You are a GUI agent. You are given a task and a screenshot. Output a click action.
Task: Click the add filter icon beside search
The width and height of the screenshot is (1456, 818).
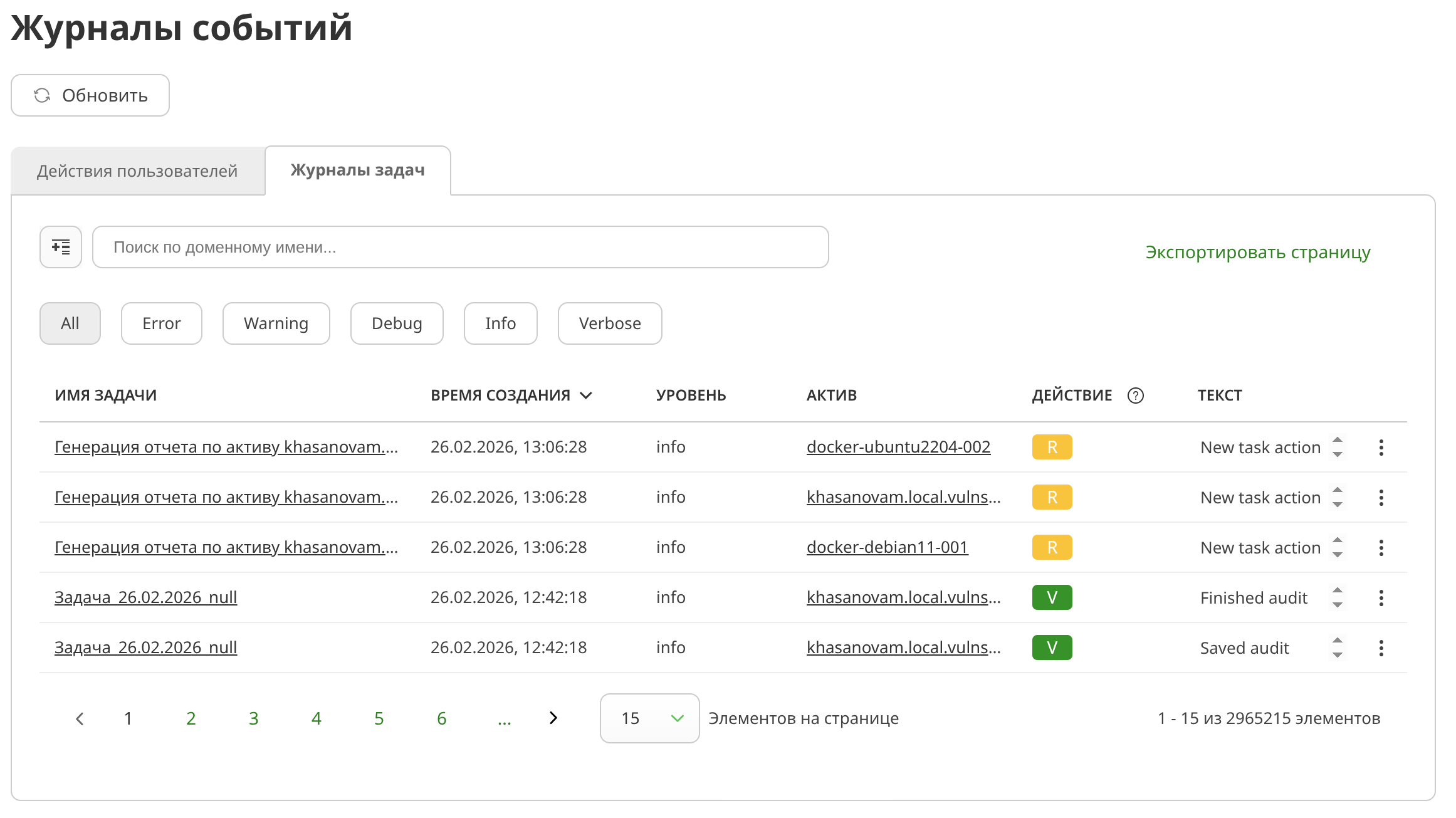coord(61,247)
